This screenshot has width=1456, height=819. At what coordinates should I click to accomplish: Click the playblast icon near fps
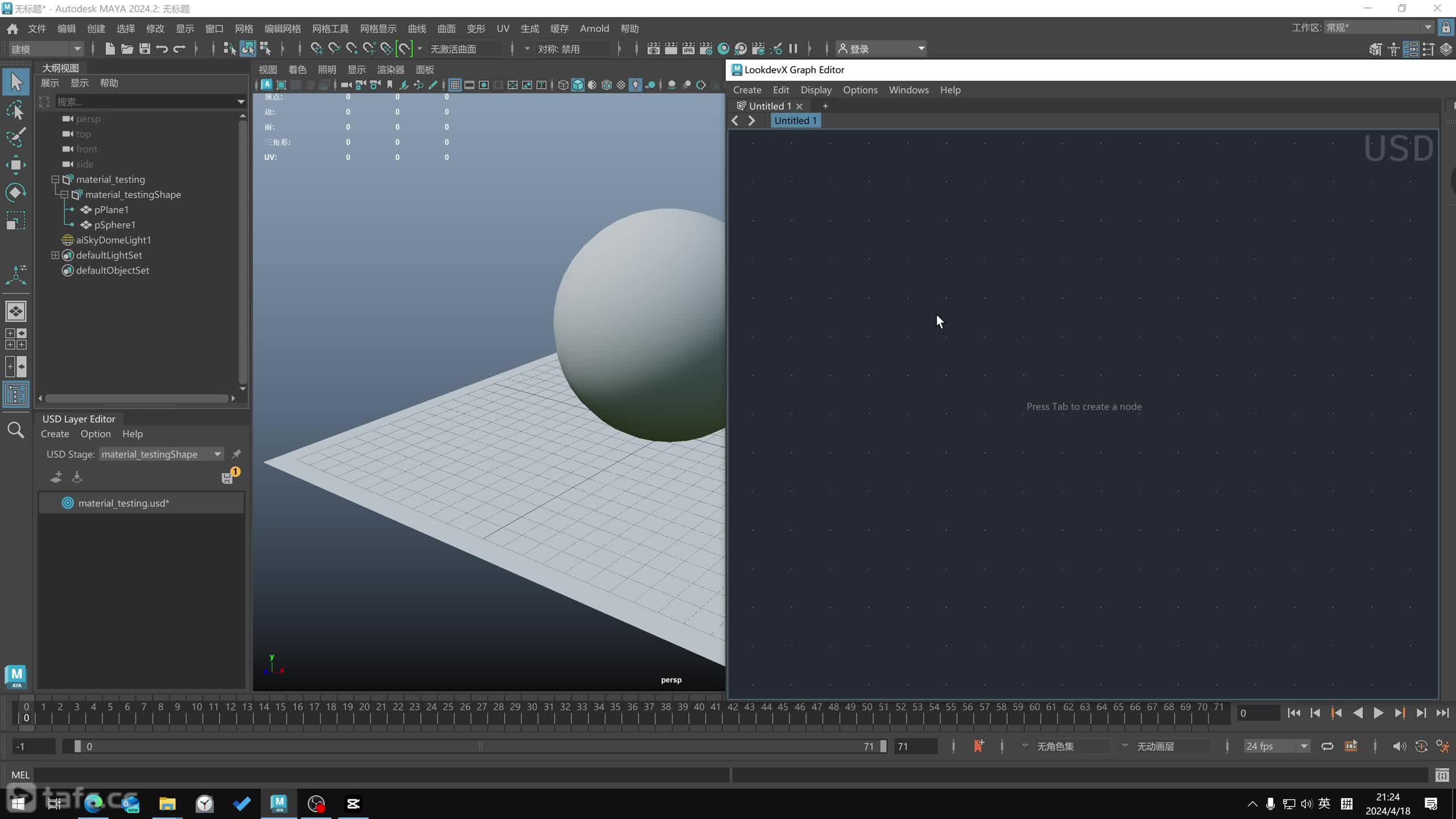pos(1351,746)
